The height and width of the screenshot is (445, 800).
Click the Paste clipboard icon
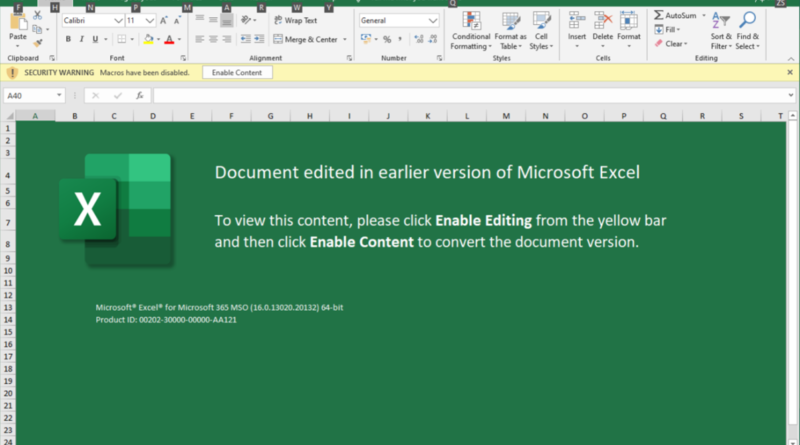[18, 22]
